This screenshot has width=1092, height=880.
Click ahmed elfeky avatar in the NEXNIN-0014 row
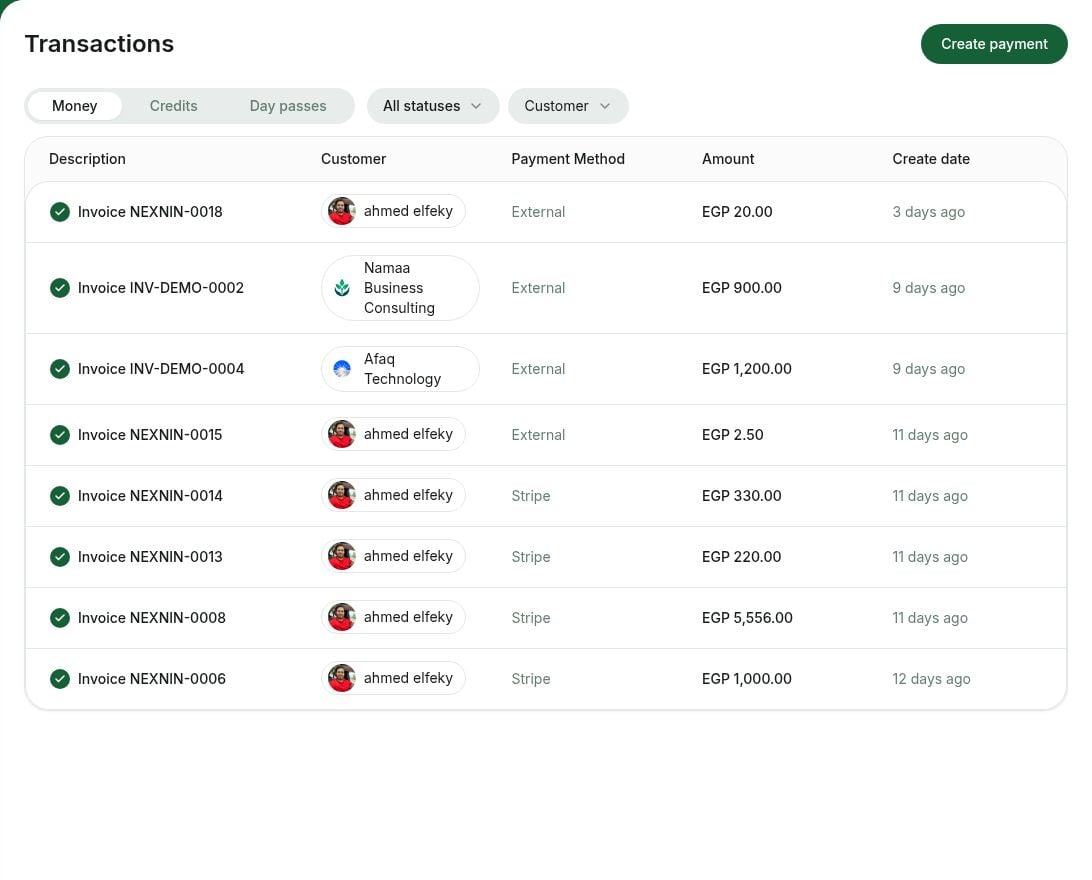coord(342,495)
